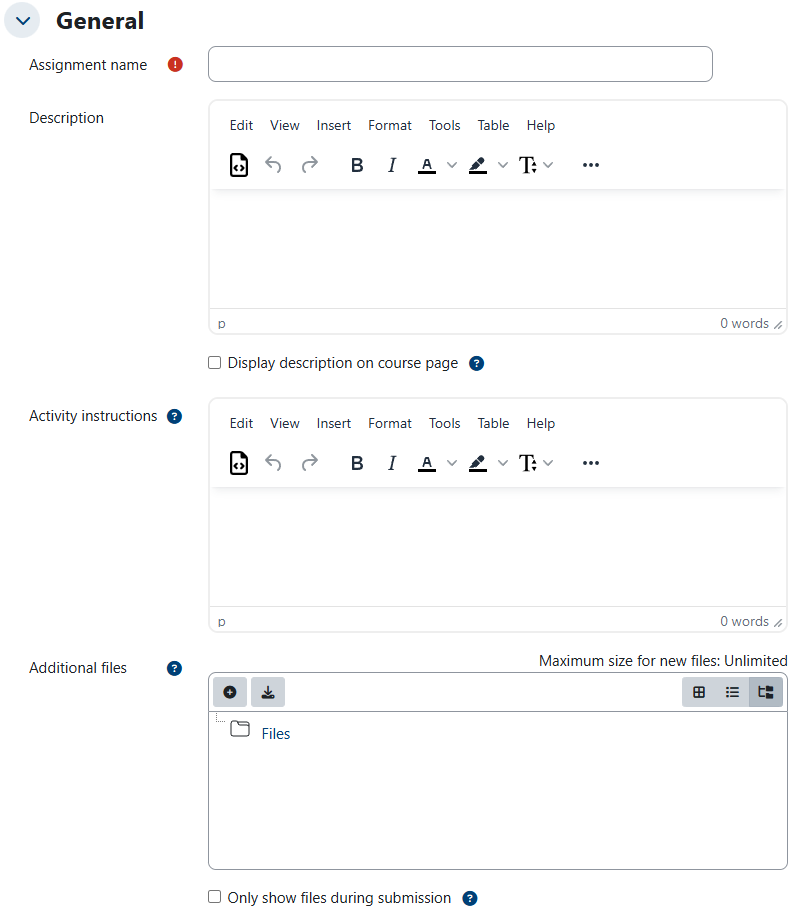Click undo icon in Description editor
791x914 pixels.
pyautogui.click(x=273, y=165)
